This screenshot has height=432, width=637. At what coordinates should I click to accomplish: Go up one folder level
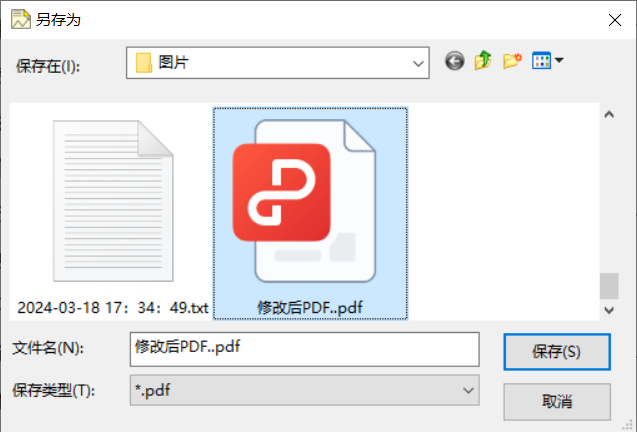coord(483,61)
